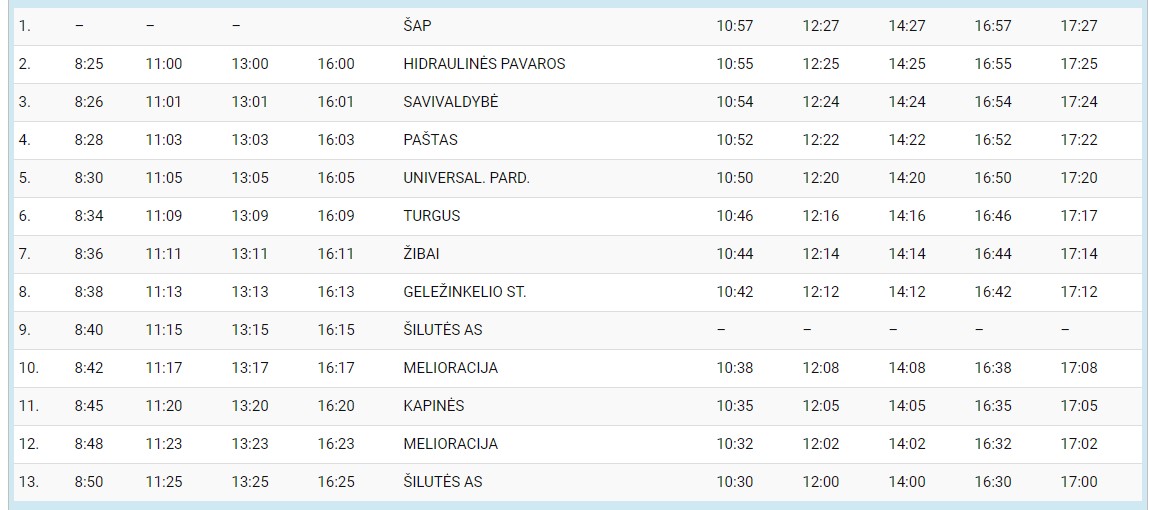Click MELIORACIJA in row 12
Image resolution: width=1149 pixels, height=510 pixels.
tap(451, 444)
